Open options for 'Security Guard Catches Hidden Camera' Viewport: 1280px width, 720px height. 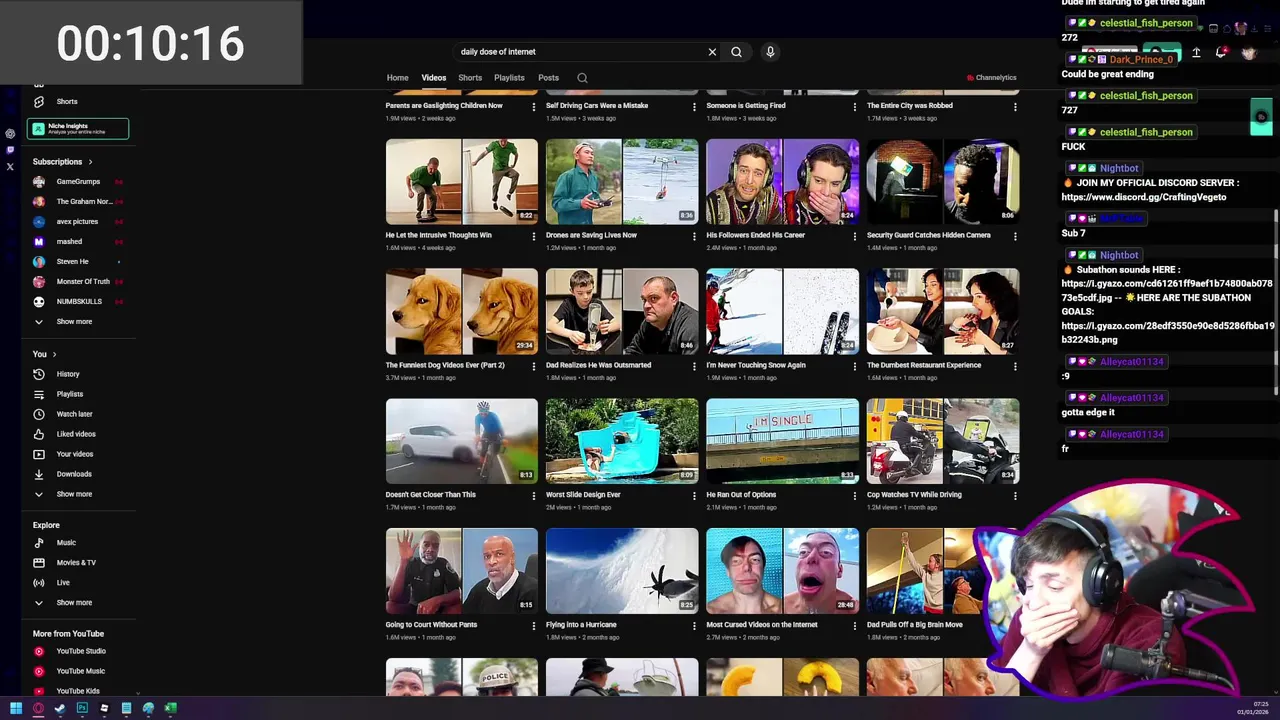coord(1015,236)
